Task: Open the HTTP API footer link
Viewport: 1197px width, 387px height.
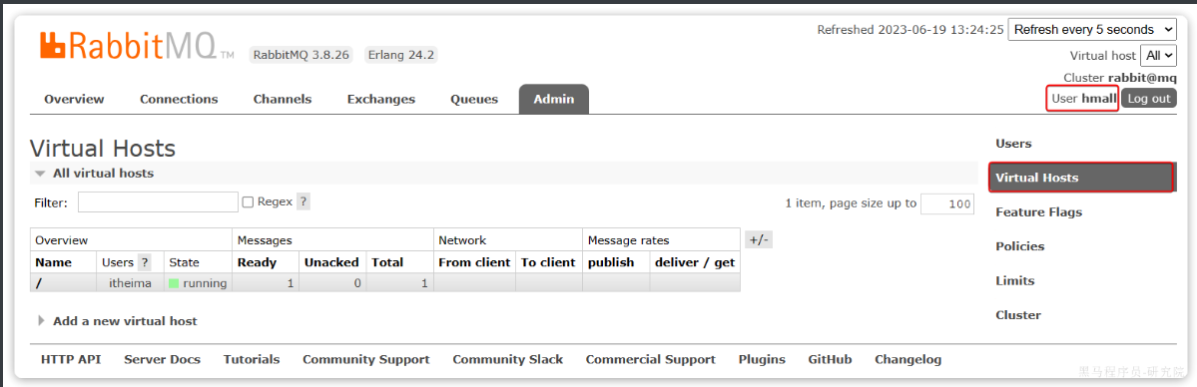Action: [71, 360]
